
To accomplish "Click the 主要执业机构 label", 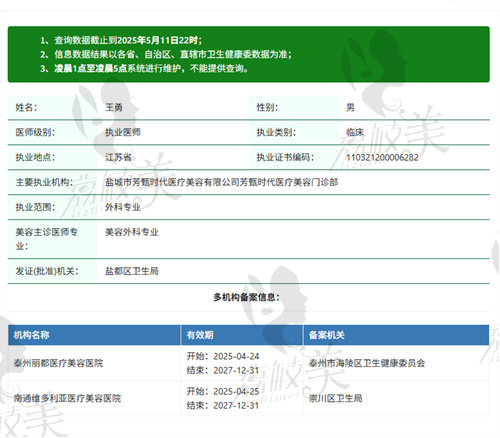I will tap(44, 182).
